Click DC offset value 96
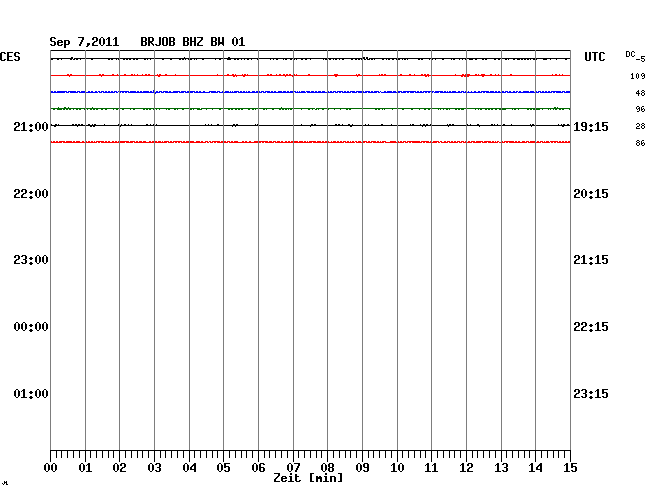This screenshot has width=650, height=494. click(640, 109)
